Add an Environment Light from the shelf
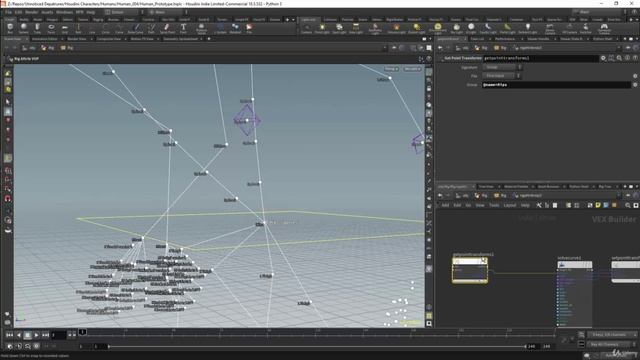The width and height of the screenshot is (640, 360). (437, 28)
